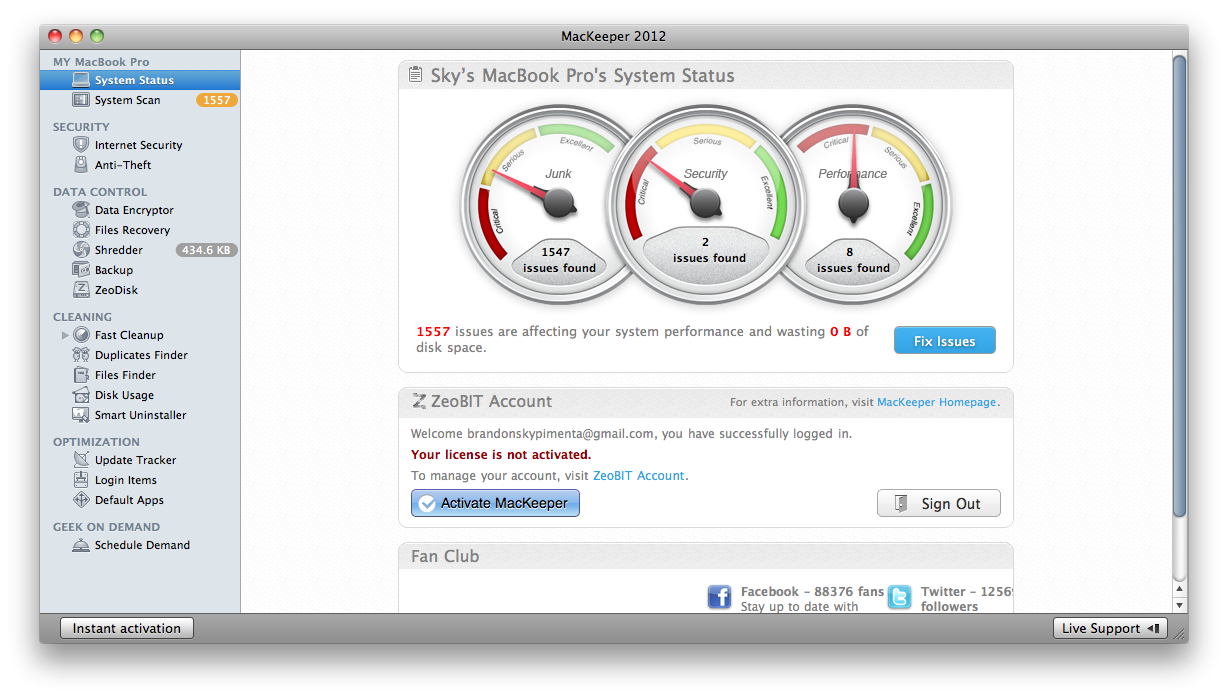This screenshot has width=1228, height=698.
Task: Click the 1557 badge on System Scan
Action: (216, 100)
